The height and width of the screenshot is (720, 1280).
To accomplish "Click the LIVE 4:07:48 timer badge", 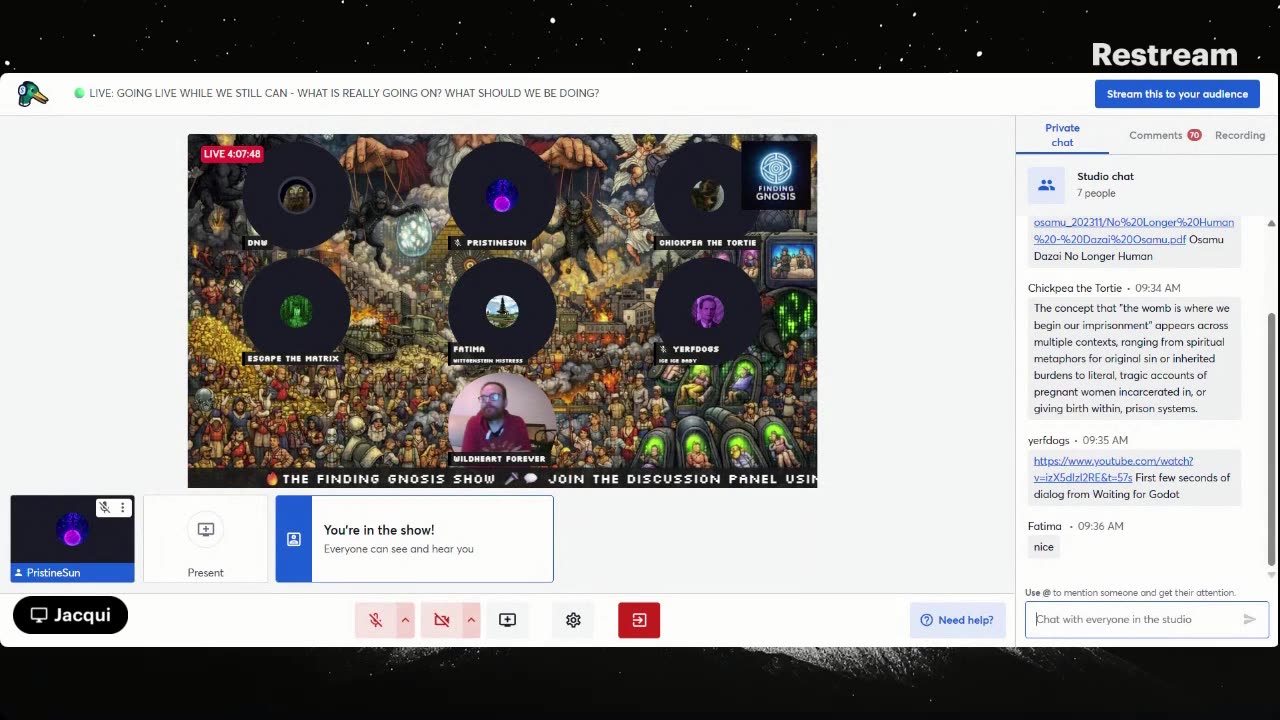I will 232,154.
